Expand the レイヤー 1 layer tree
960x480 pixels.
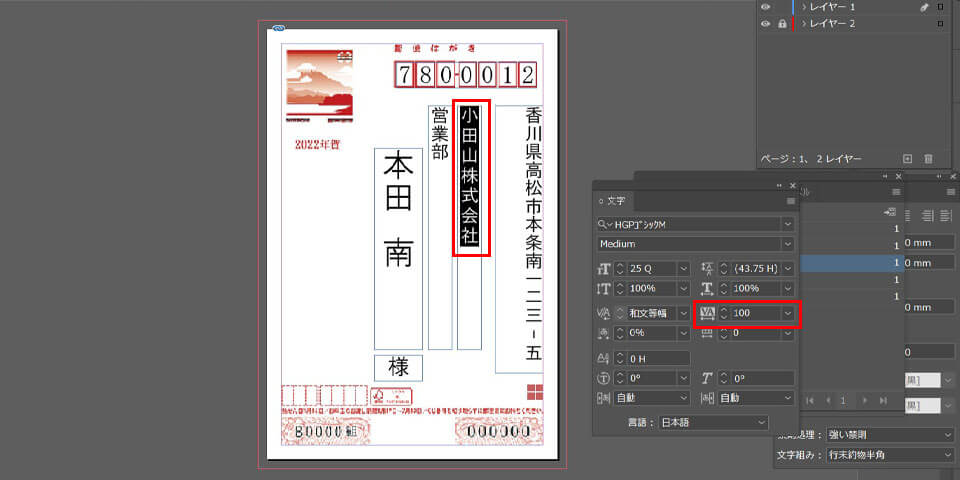coord(804,7)
